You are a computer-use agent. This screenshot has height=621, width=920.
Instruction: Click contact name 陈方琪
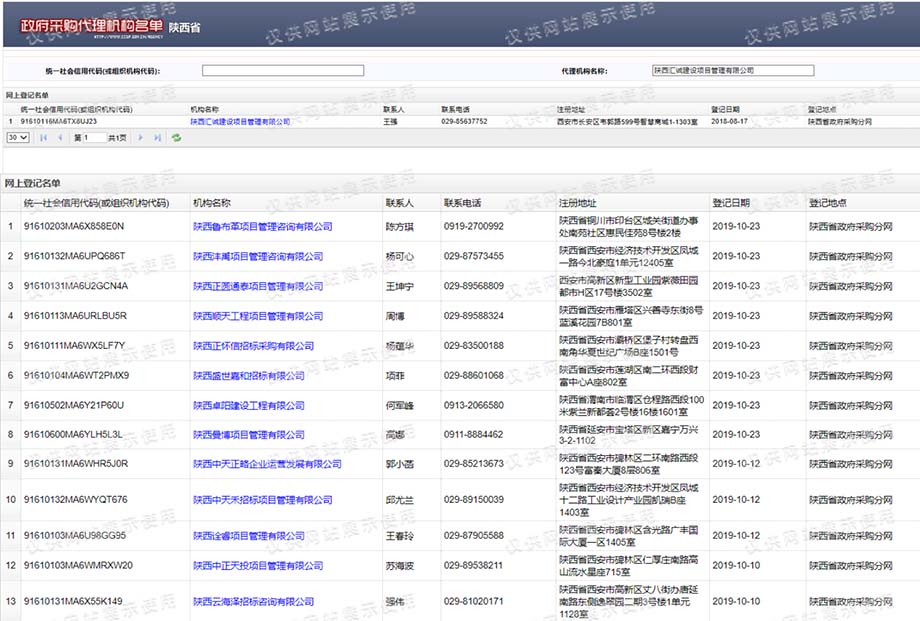[400, 227]
